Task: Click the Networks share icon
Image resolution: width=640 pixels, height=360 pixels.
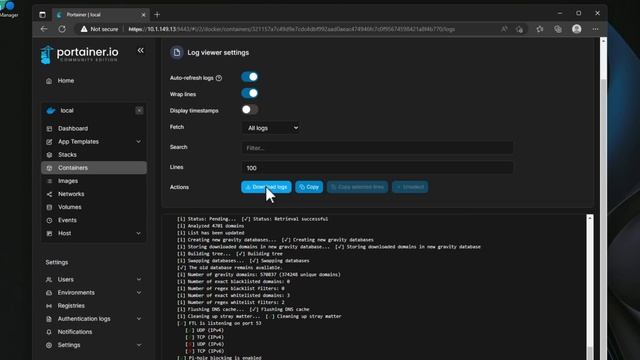Action: point(49,194)
